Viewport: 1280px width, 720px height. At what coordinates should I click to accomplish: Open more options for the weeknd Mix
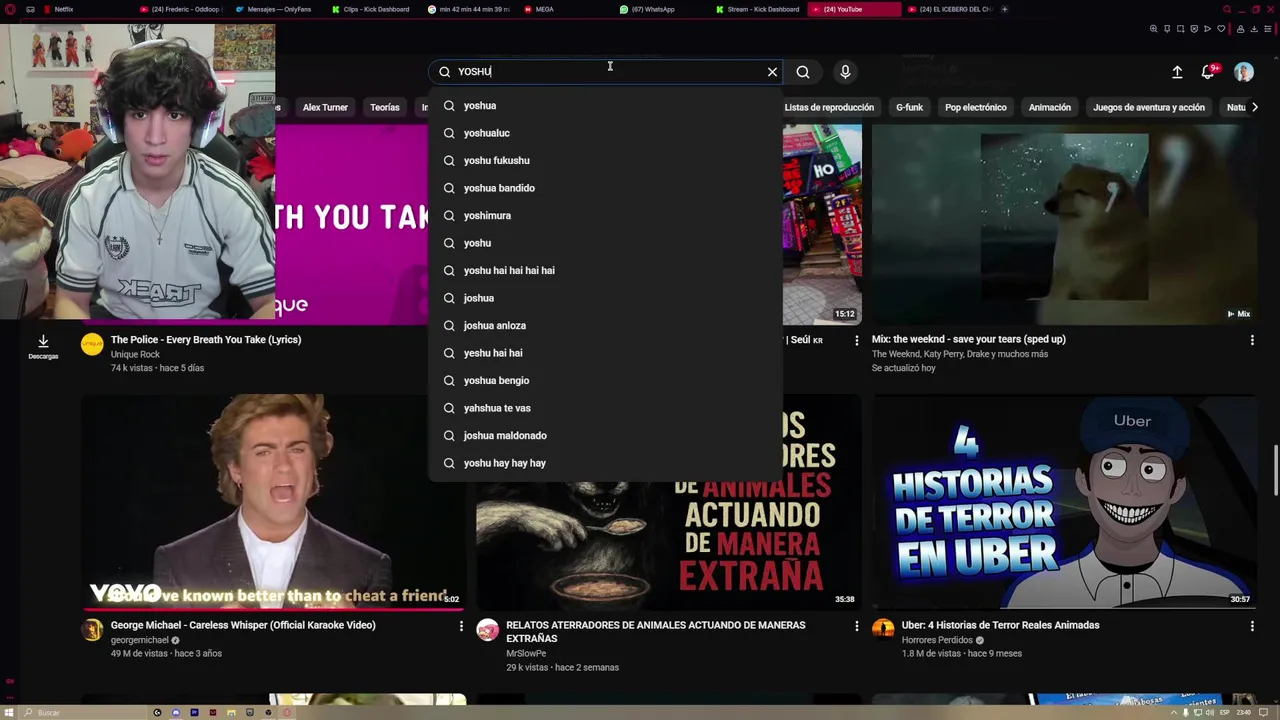click(1252, 340)
